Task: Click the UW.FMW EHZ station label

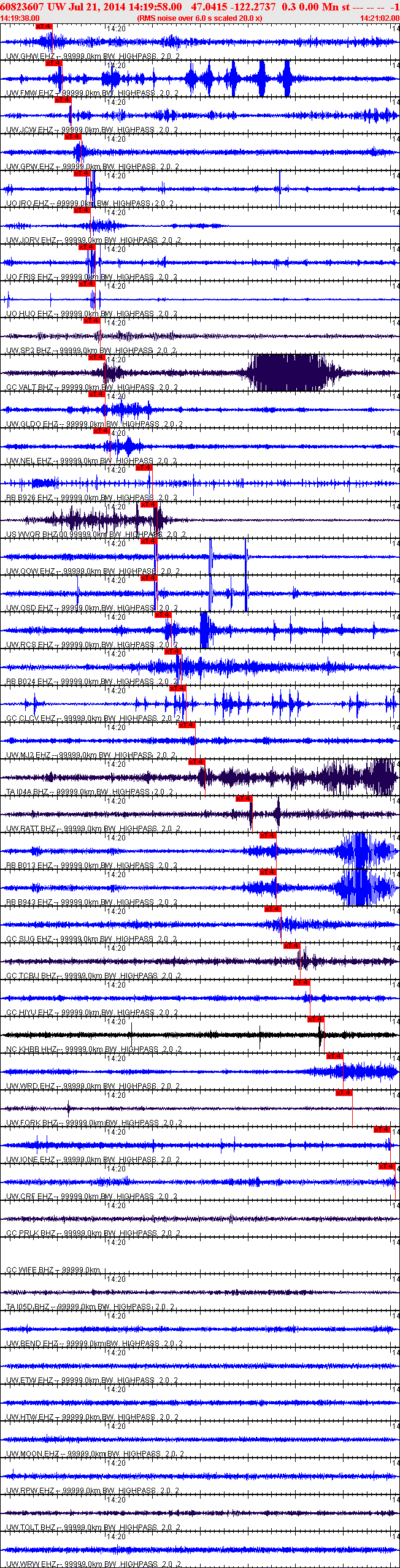Action: click(30, 93)
